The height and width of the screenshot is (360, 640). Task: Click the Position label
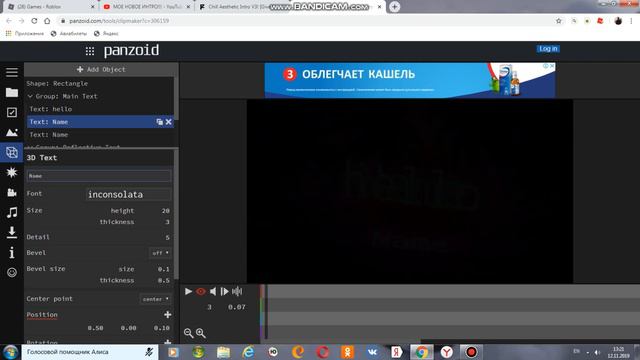[42, 315]
